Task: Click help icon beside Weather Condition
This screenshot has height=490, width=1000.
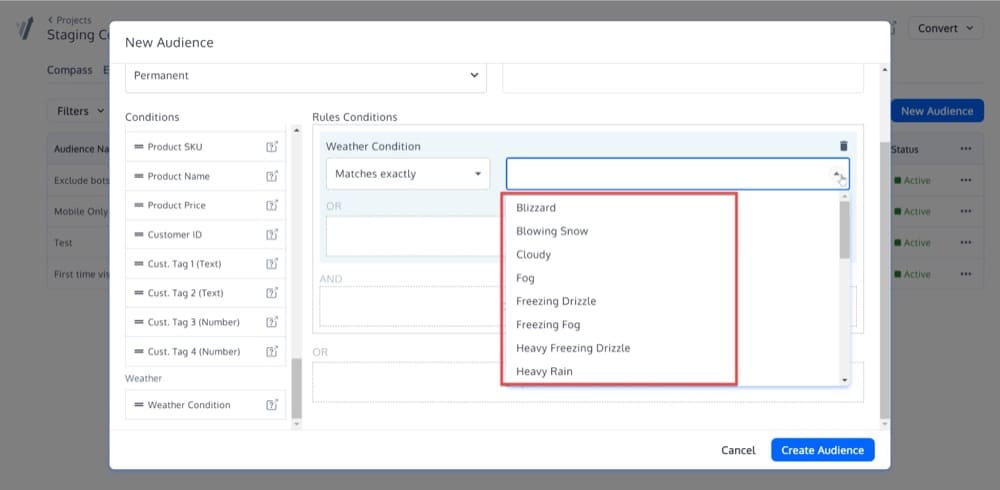Action: pyautogui.click(x=271, y=405)
